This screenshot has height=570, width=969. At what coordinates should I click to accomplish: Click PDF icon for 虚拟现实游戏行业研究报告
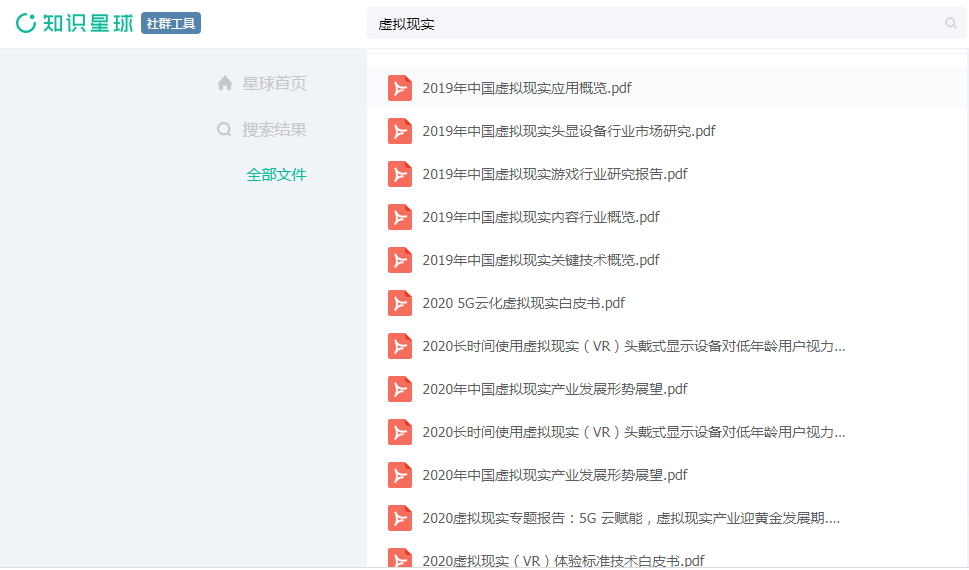pyautogui.click(x=400, y=174)
